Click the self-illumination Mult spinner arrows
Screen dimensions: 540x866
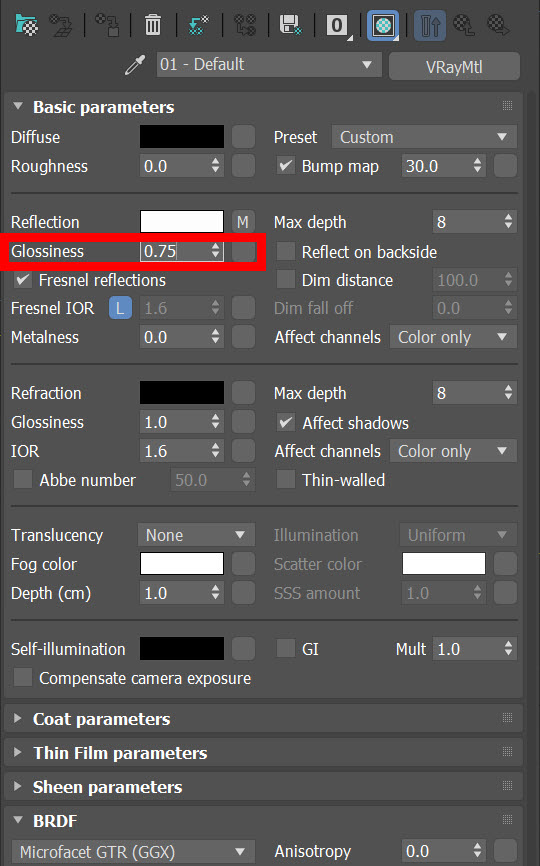[509, 649]
